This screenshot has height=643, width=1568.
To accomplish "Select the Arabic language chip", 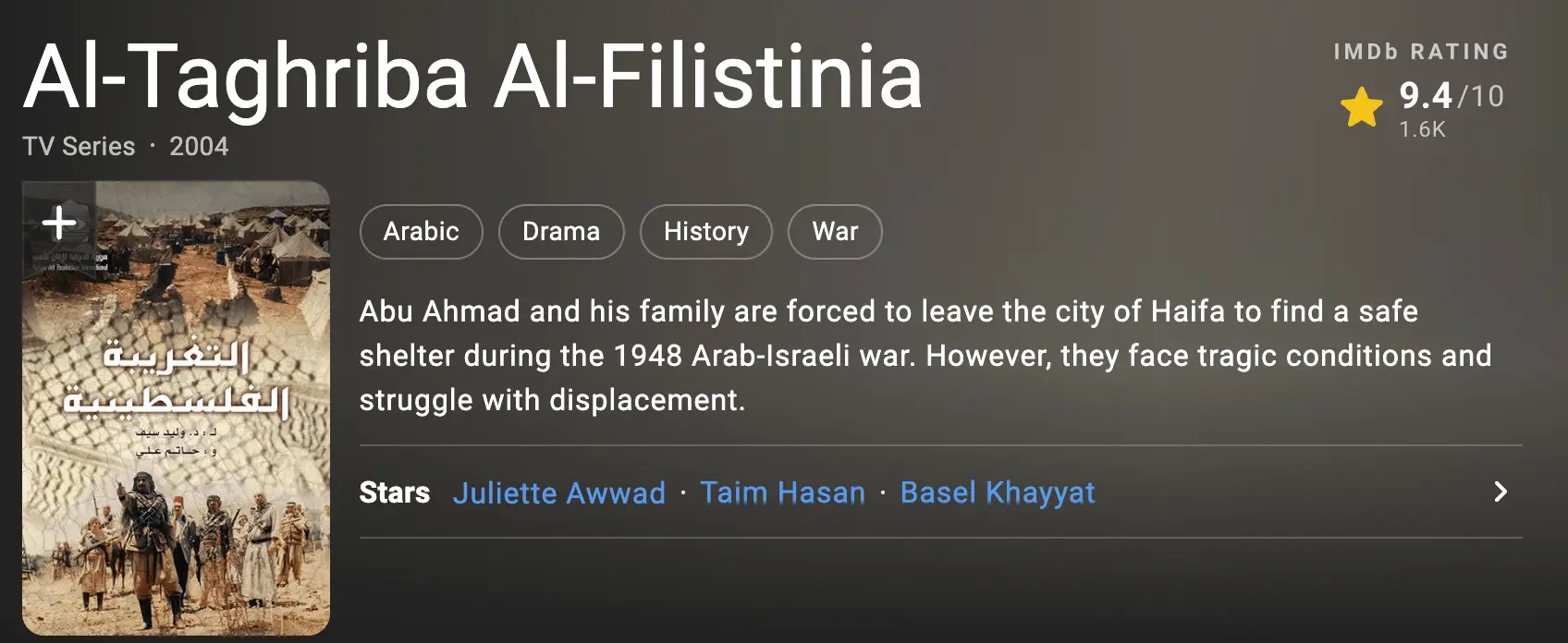I will [421, 231].
